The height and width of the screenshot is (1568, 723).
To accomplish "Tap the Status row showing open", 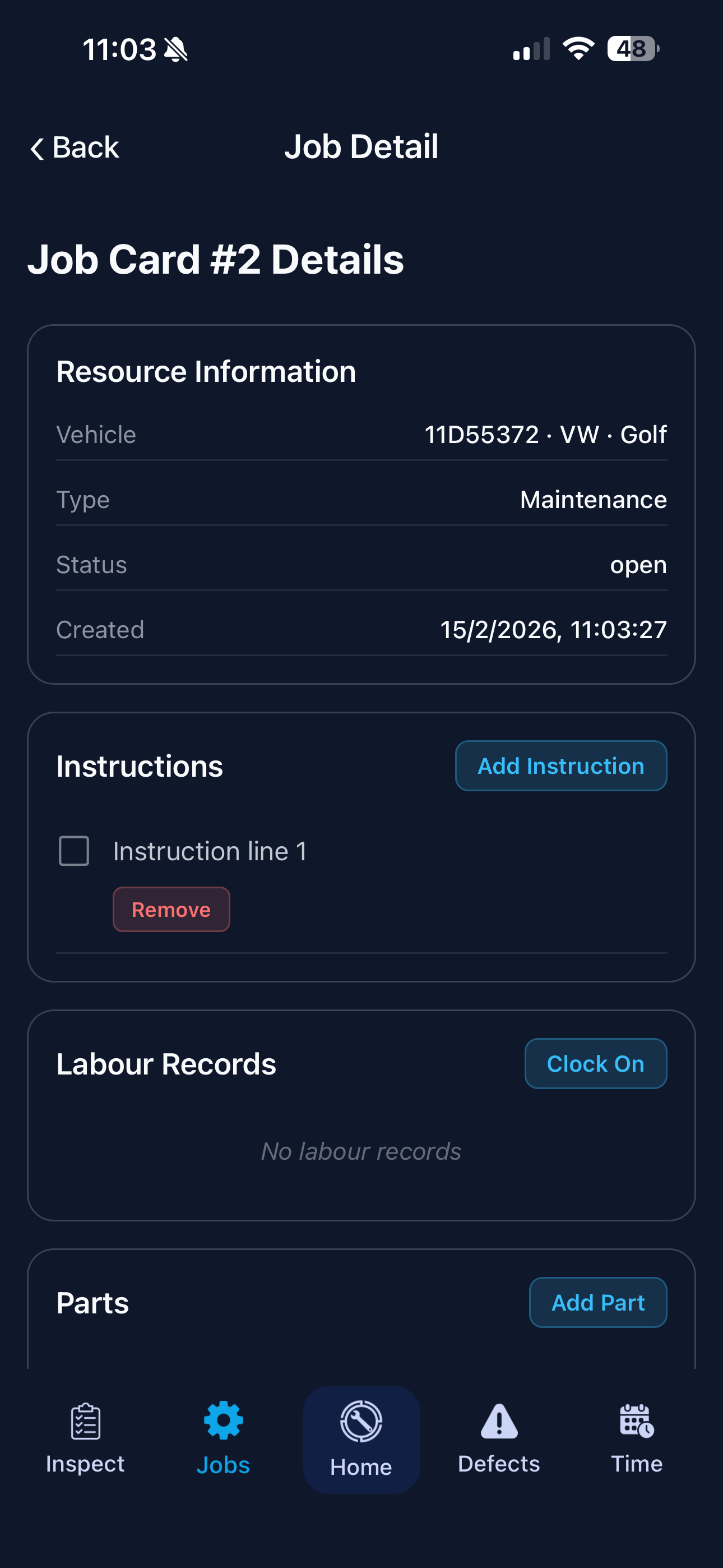I will (638, 565).
